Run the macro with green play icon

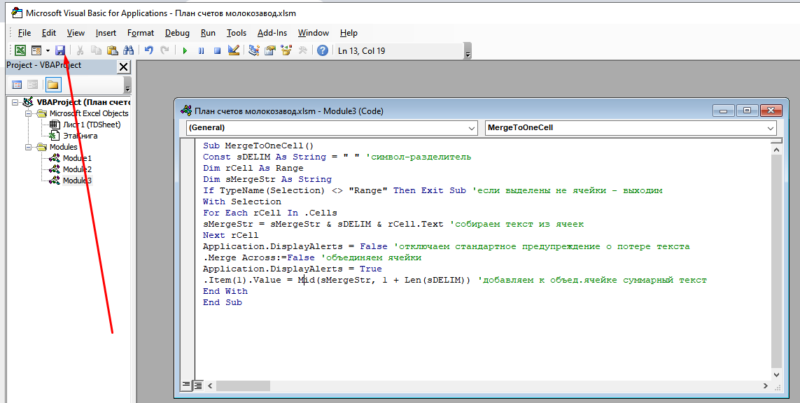click(x=185, y=51)
